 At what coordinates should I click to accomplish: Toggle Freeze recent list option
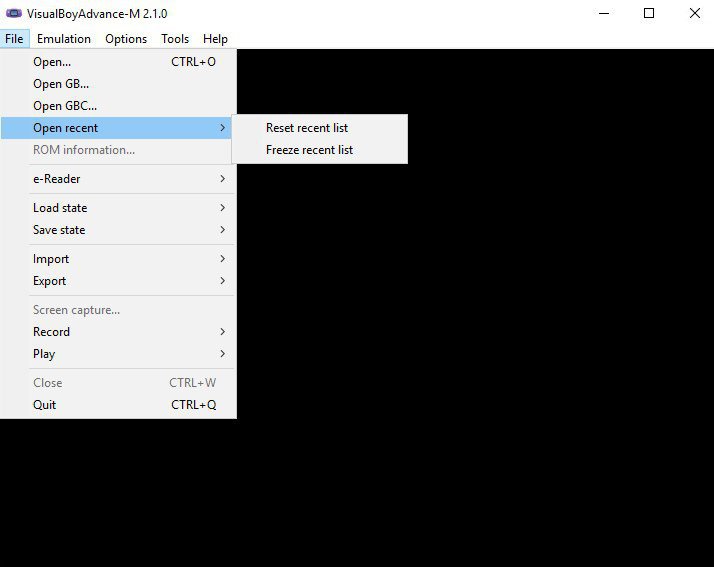pyautogui.click(x=320, y=150)
